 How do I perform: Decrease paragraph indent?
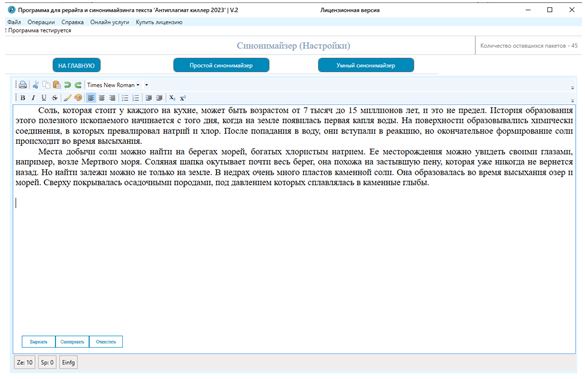[x=148, y=98]
